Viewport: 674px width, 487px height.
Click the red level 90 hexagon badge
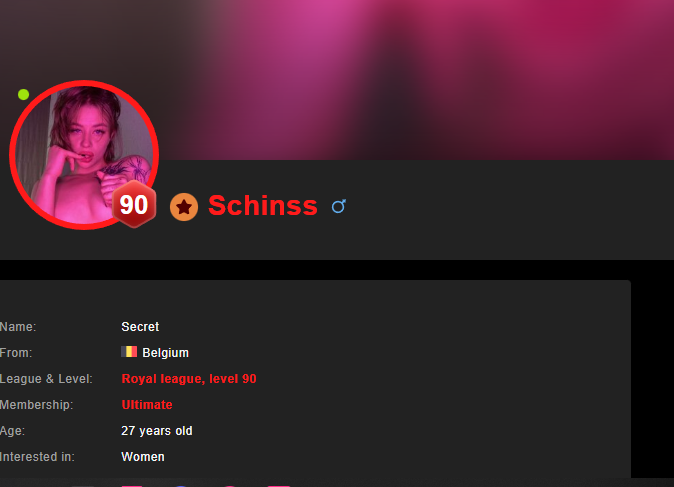pos(134,204)
